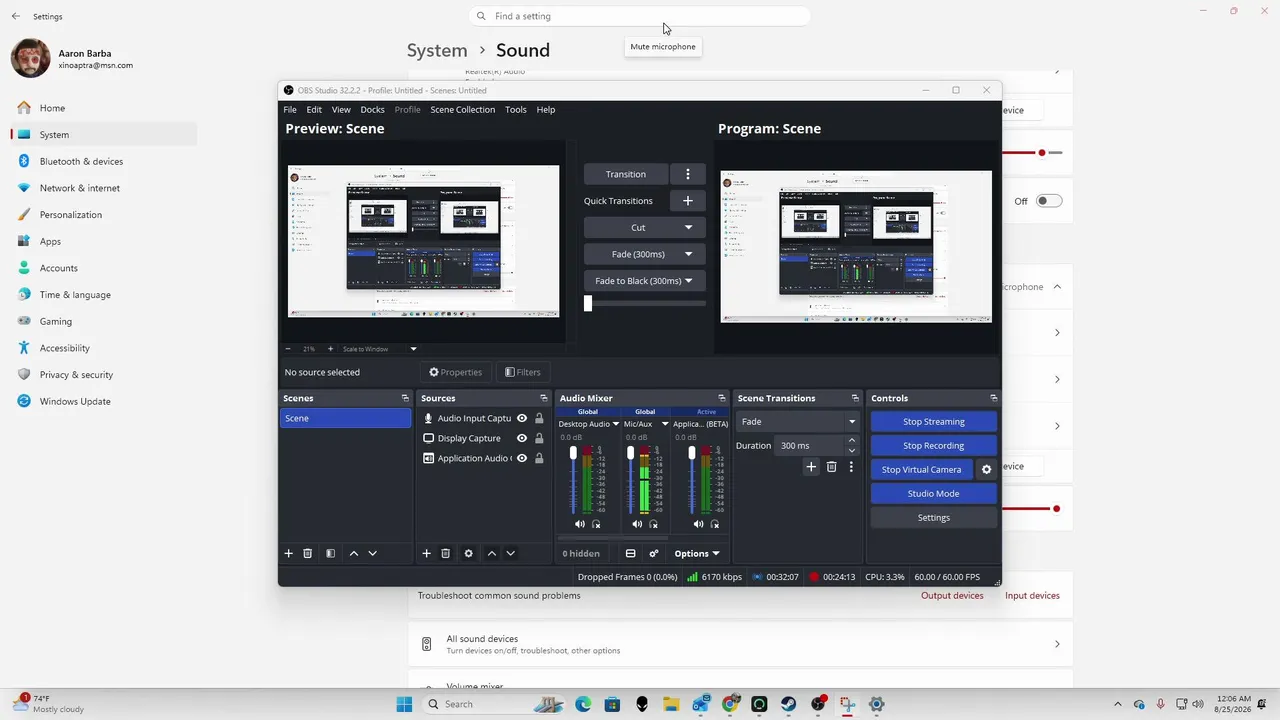Image resolution: width=1280 pixels, height=720 pixels.
Task: Move the scene down in Scenes dock
Action: 373,553
